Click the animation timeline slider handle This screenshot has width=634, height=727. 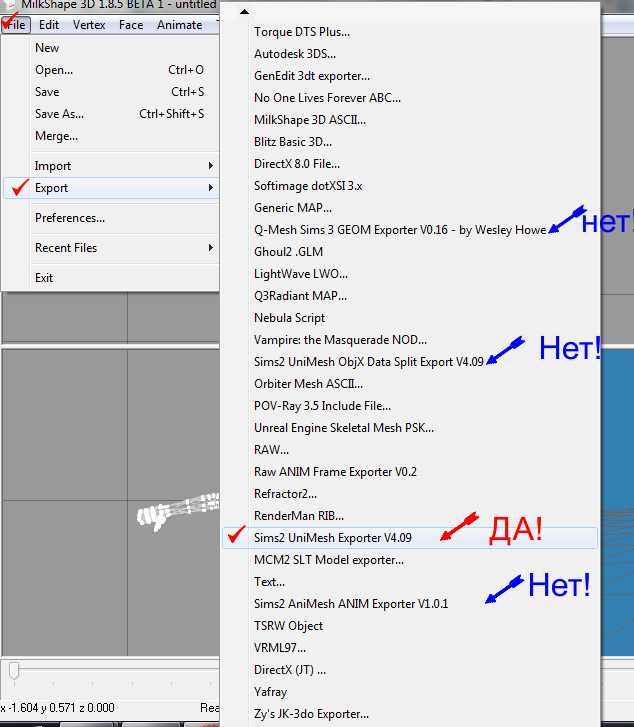pos(14,671)
